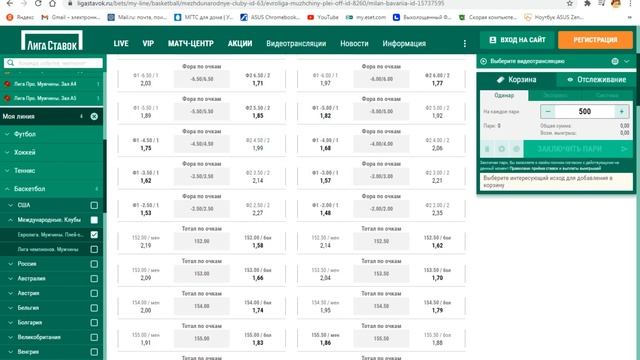Open the my.eset.com bookmark

(x=366, y=17)
